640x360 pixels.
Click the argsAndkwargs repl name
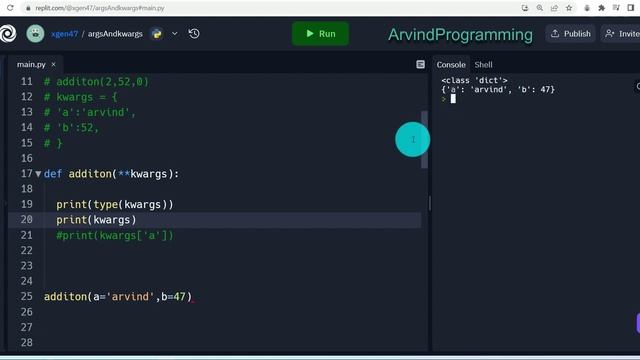(x=115, y=34)
